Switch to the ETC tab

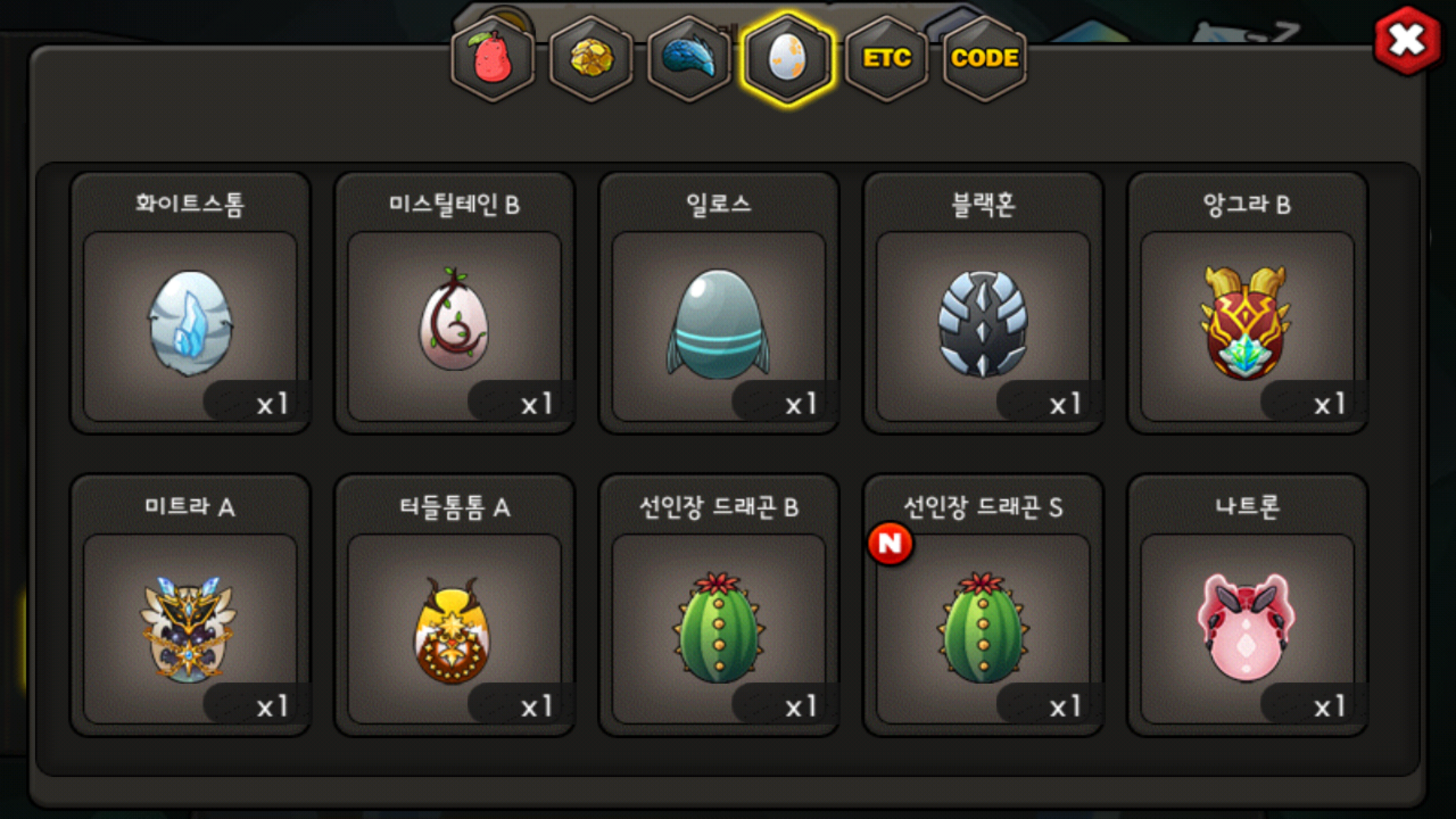887,59
